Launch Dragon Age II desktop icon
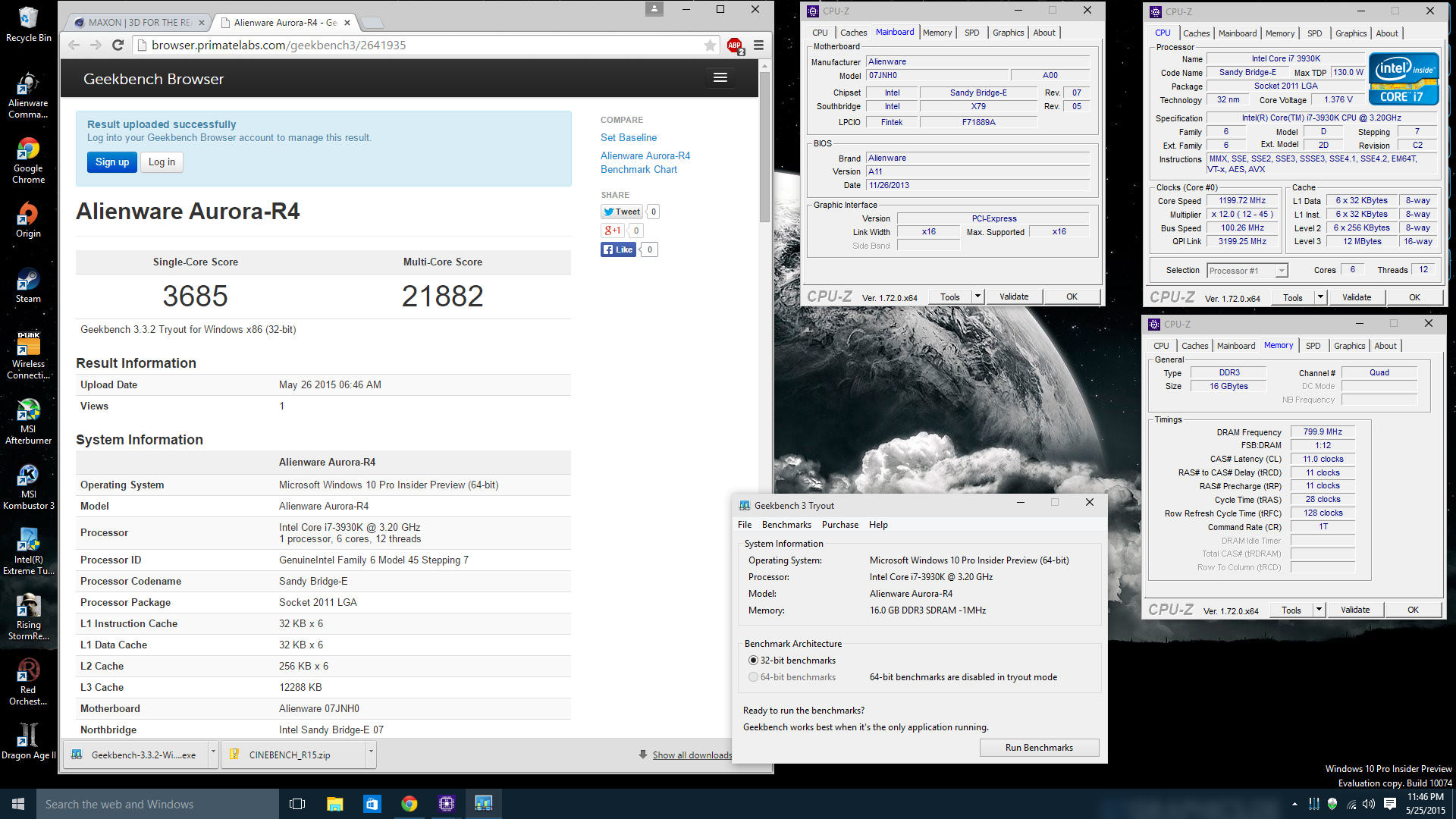The height and width of the screenshot is (819, 1456). (28, 742)
